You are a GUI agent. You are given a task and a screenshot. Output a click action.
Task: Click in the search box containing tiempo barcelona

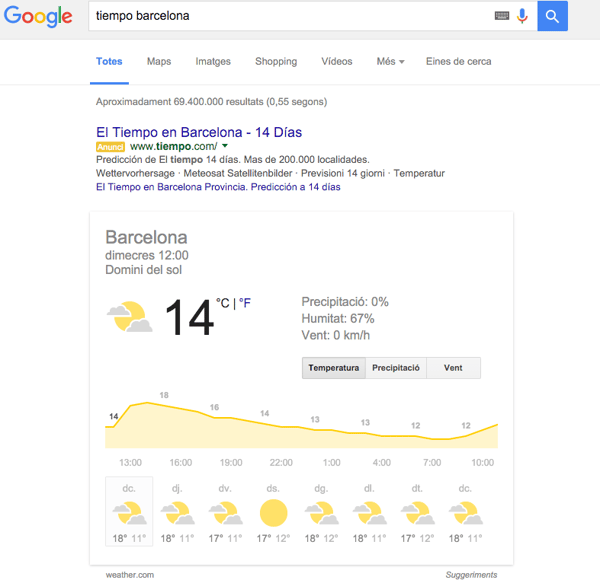[x=290, y=16]
